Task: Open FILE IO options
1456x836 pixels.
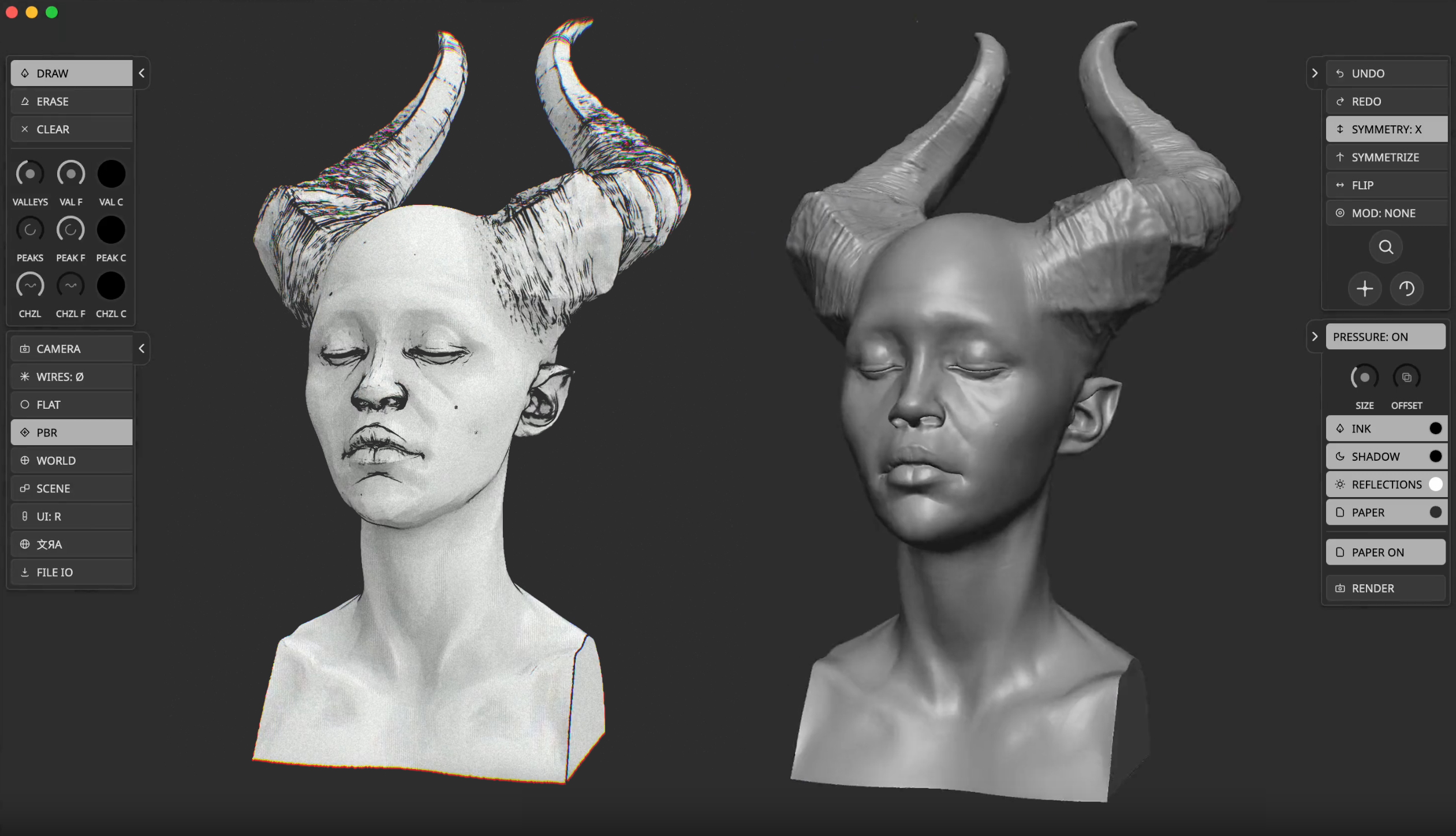Action: coord(72,572)
